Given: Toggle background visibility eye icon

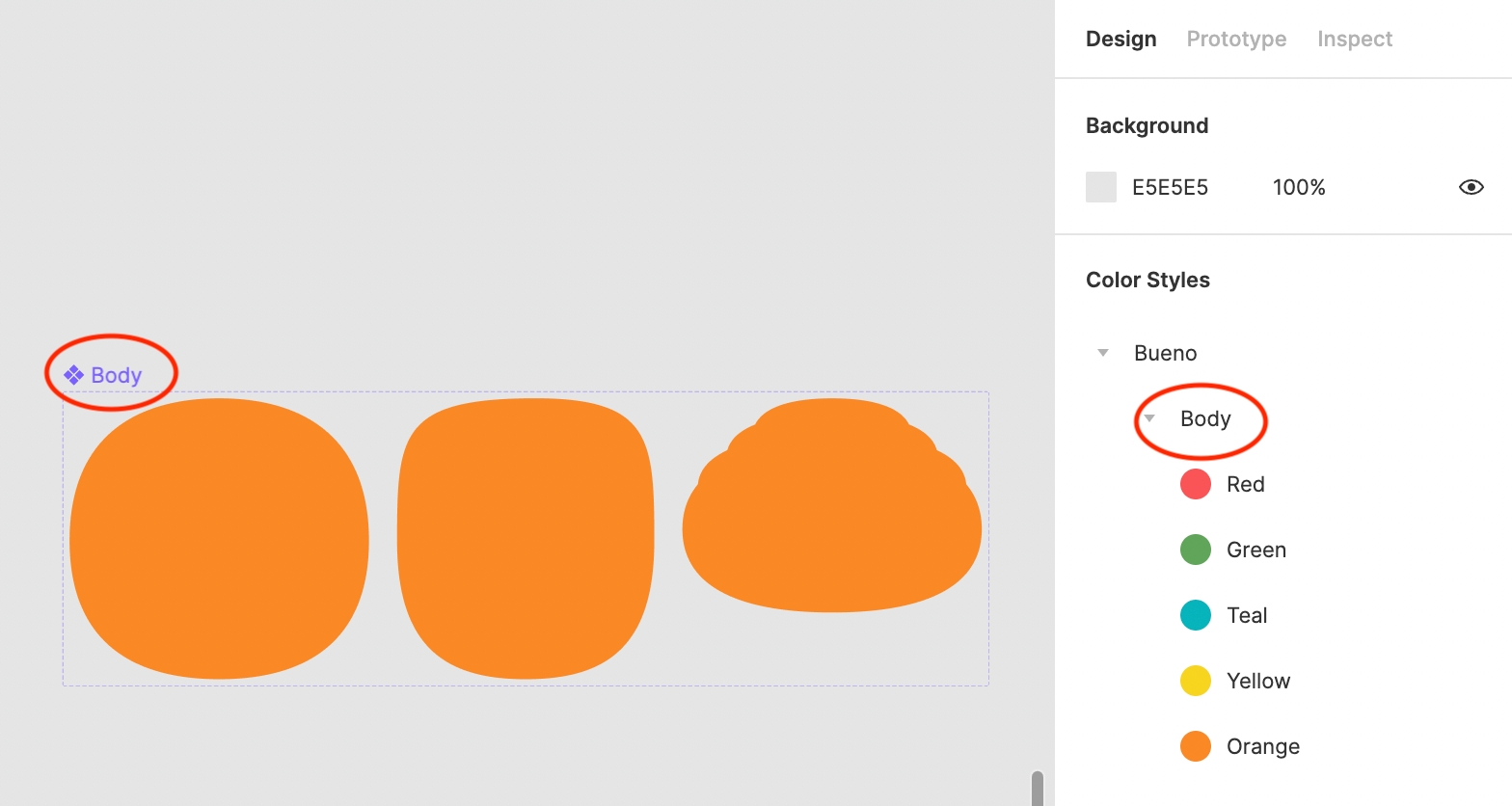Looking at the screenshot, I should click(1471, 187).
